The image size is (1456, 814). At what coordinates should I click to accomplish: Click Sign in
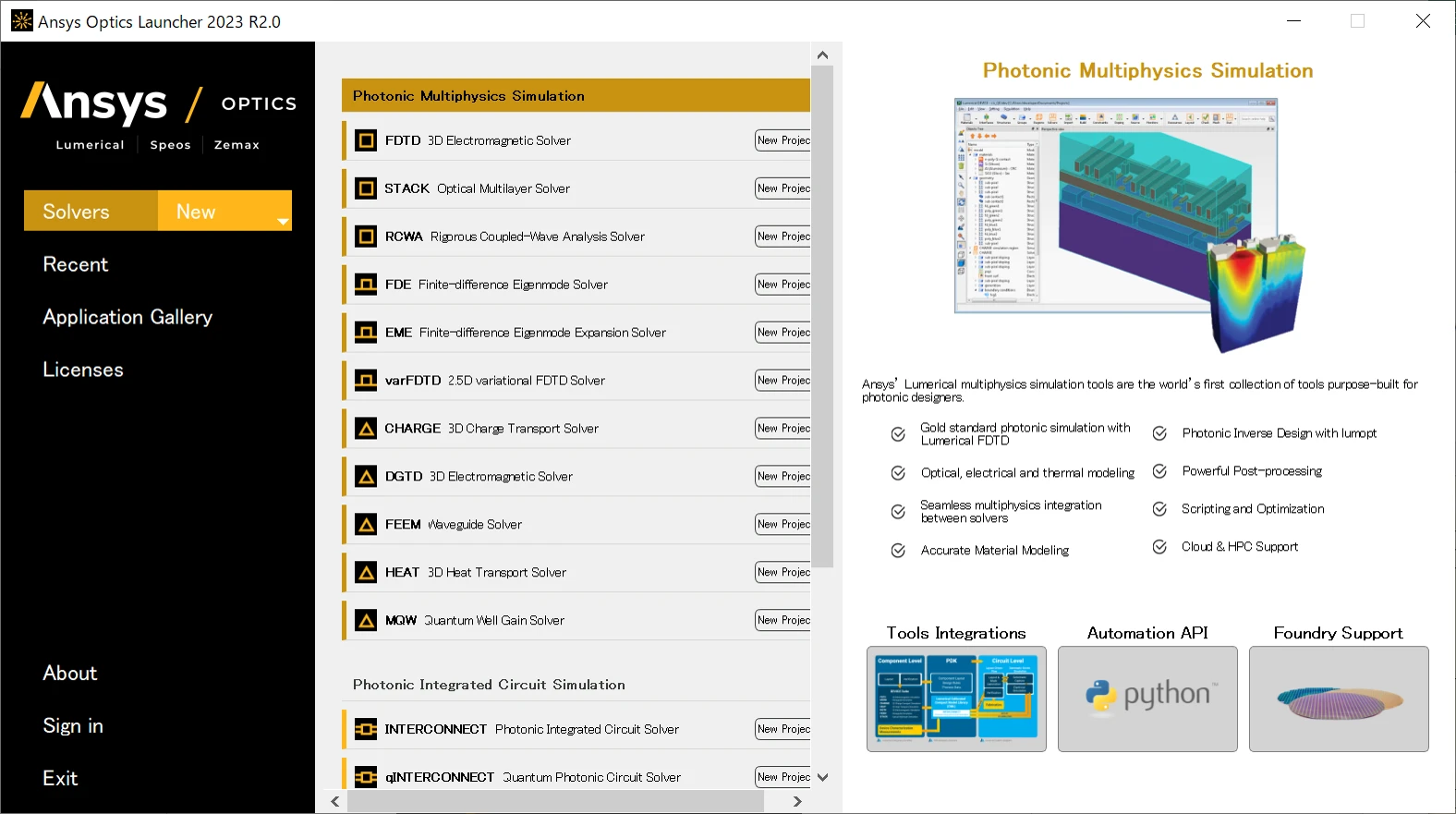pyautogui.click(x=73, y=726)
